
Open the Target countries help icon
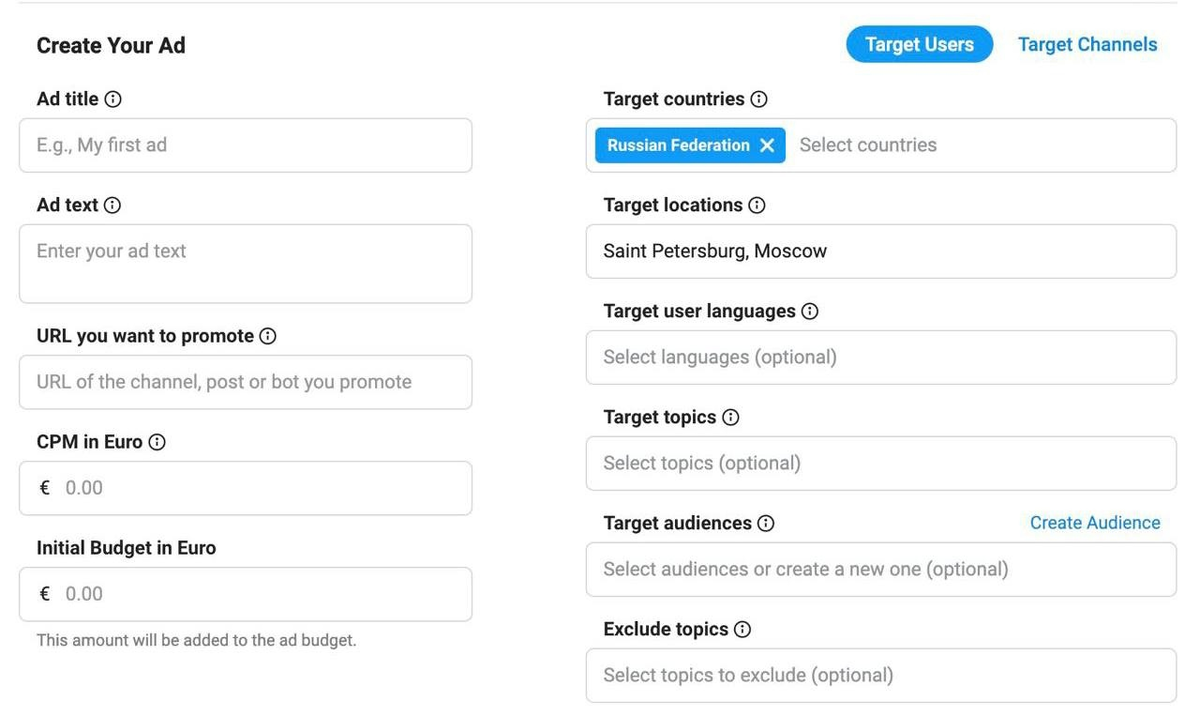760,99
